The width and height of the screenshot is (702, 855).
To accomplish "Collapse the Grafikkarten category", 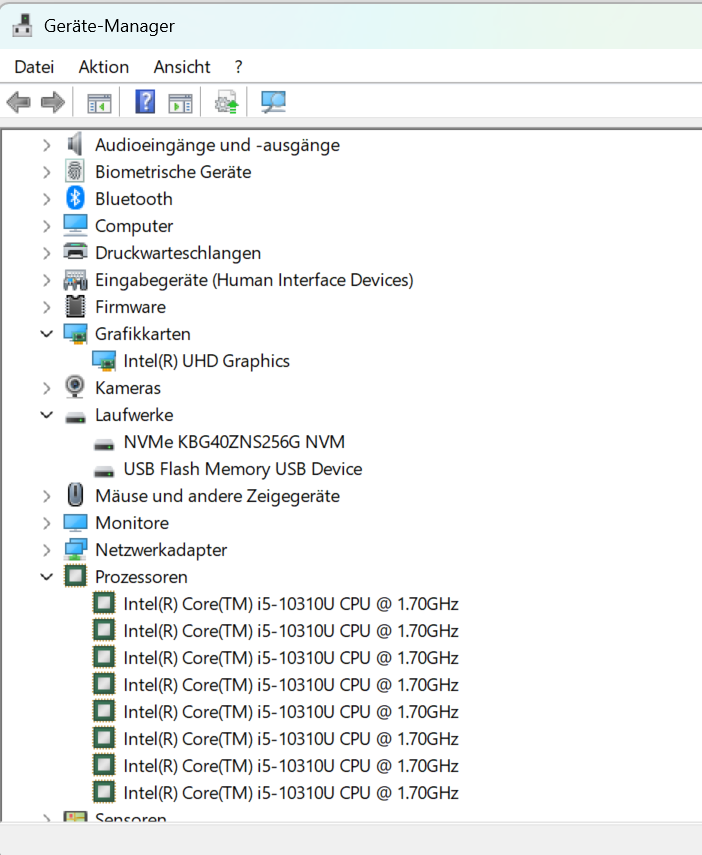I will pos(47,333).
